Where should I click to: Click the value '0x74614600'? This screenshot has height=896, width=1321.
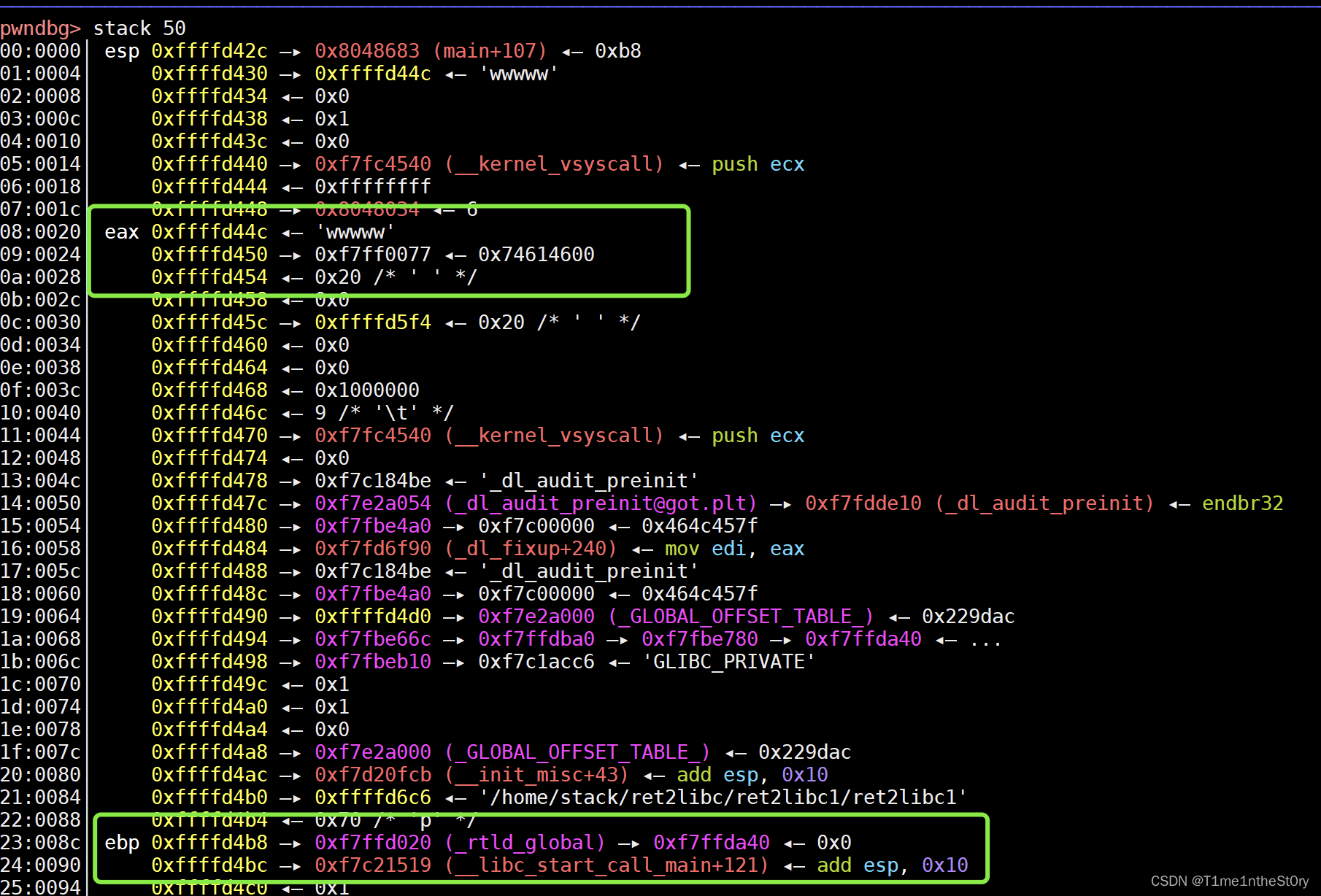(x=536, y=255)
